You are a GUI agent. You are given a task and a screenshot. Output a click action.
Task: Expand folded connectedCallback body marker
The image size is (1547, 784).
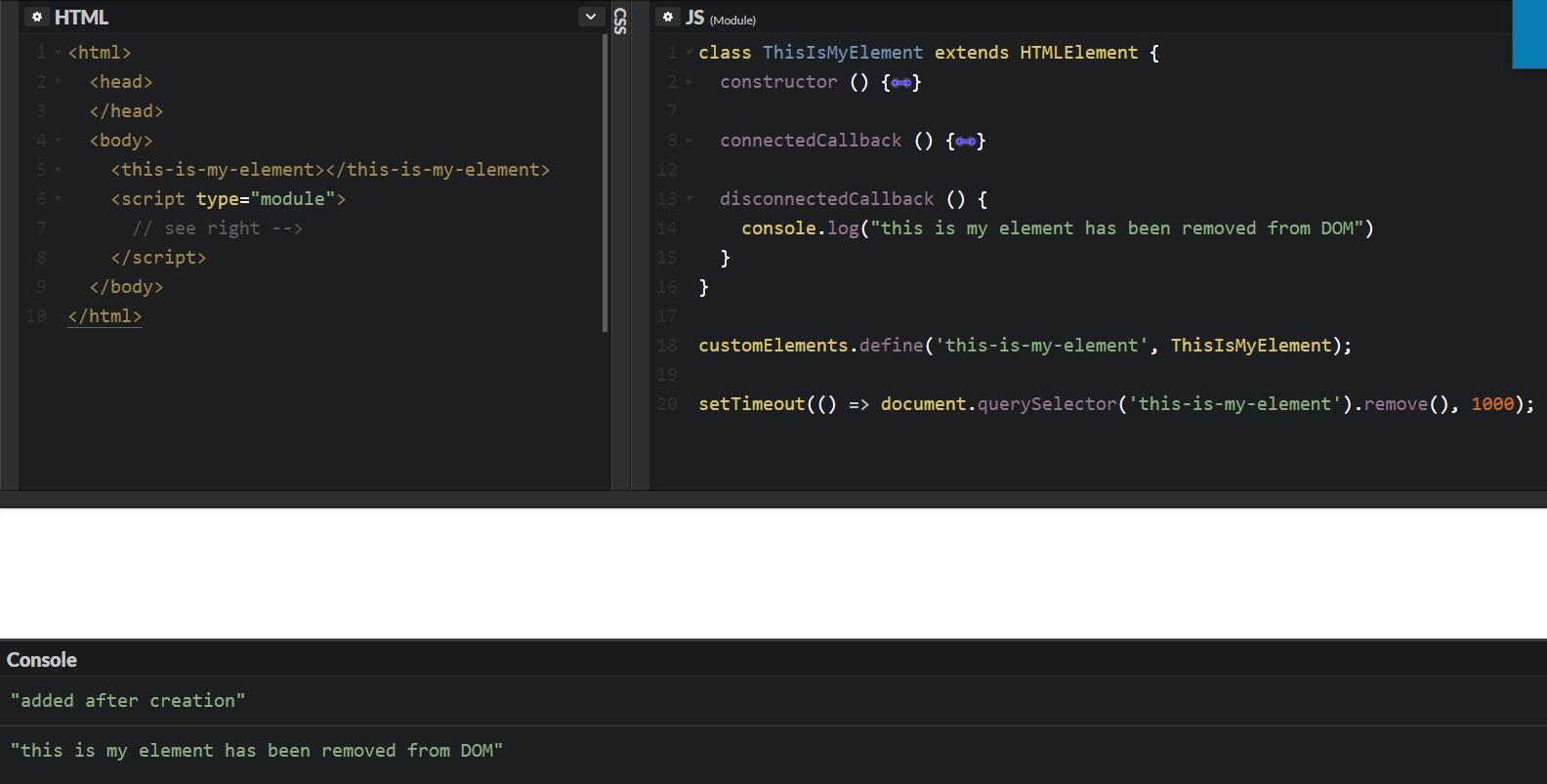coord(965,142)
